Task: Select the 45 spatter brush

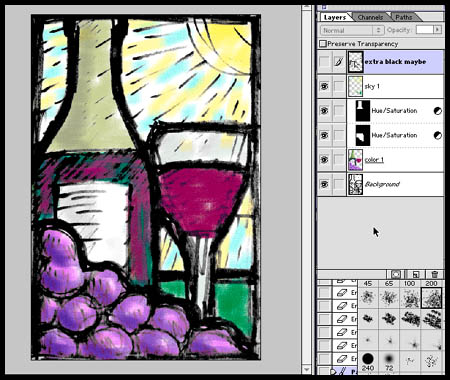Action: pos(368,298)
